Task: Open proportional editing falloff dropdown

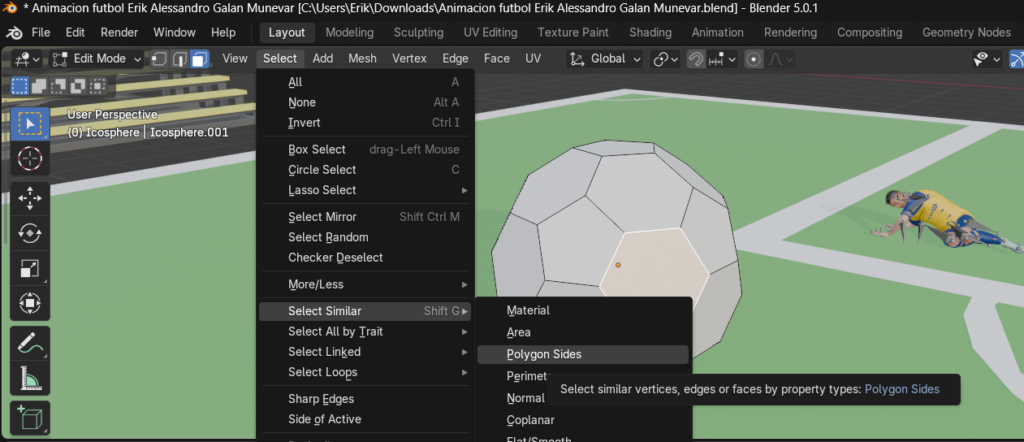Action: click(780, 59)
